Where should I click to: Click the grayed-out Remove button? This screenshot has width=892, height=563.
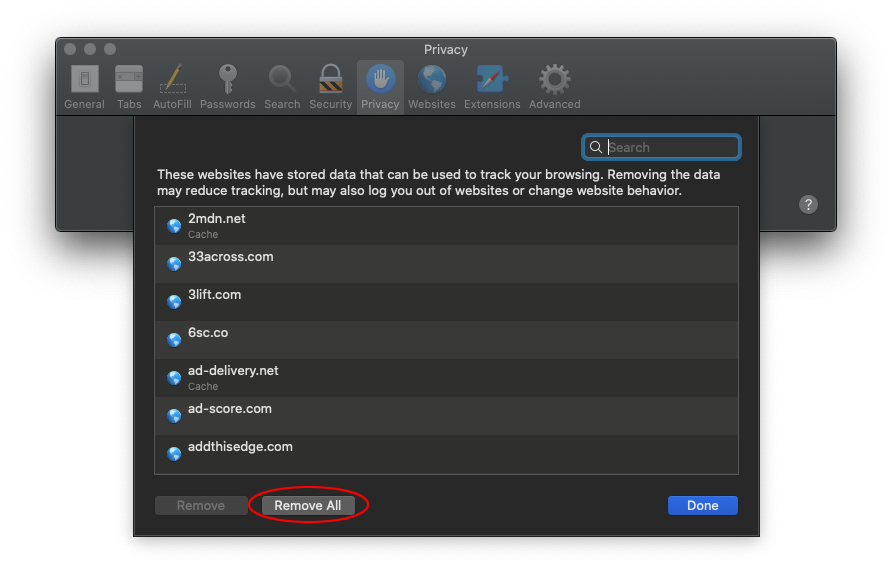pos(201,505)
